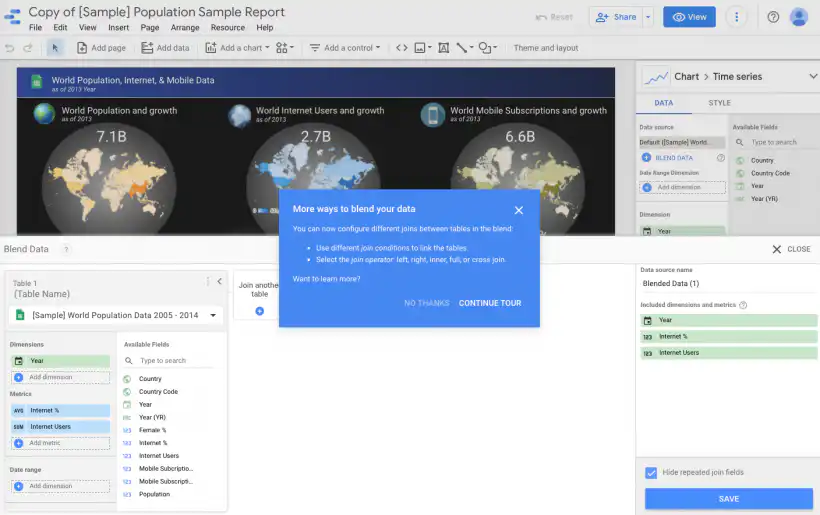Click CONTINUE TOUR in the popup
This screenshot has width=820, height=515.
pos(490,303)
